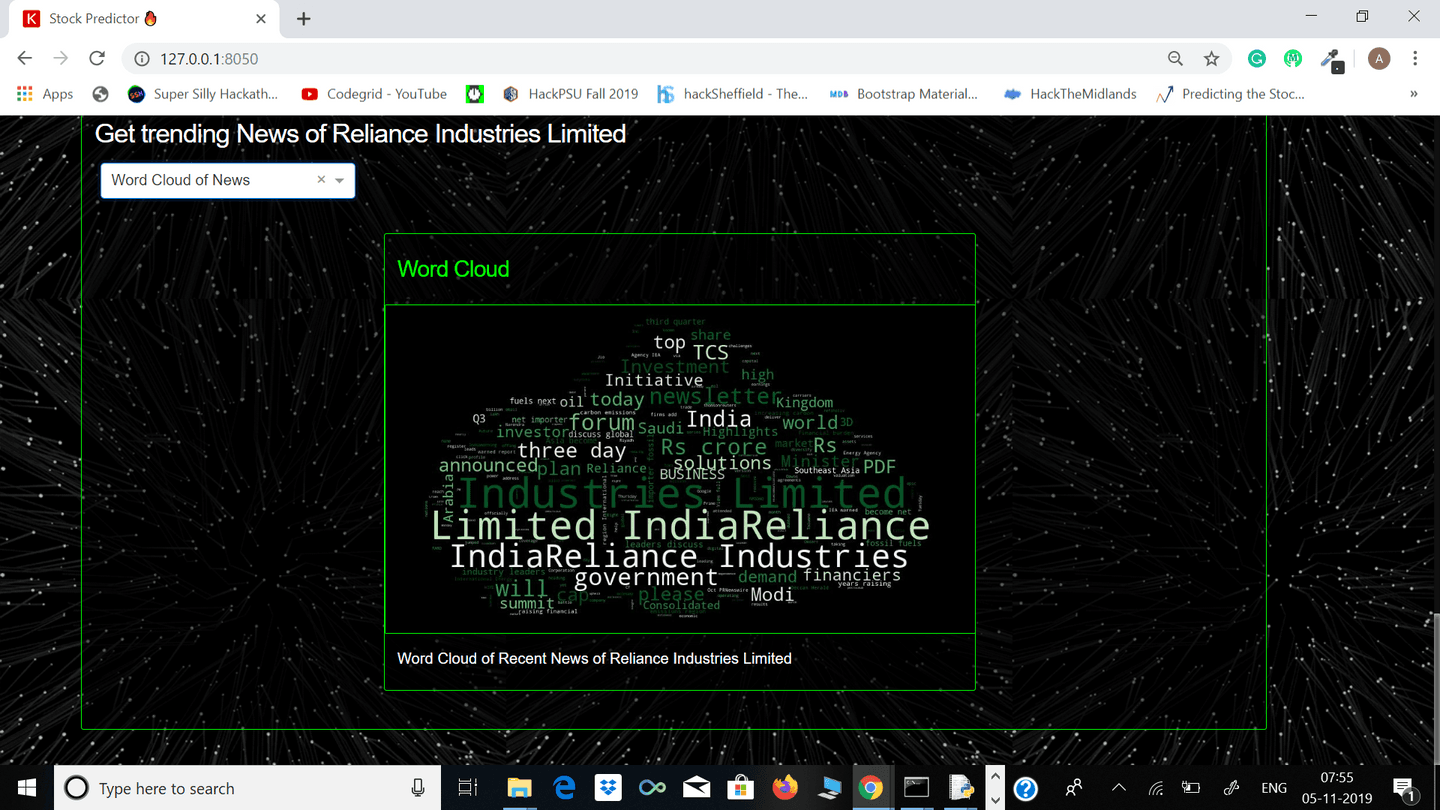This screenshot has height=810, width=1440.
Task: Open the color picker extension icon
Action: coord(1331,60)
